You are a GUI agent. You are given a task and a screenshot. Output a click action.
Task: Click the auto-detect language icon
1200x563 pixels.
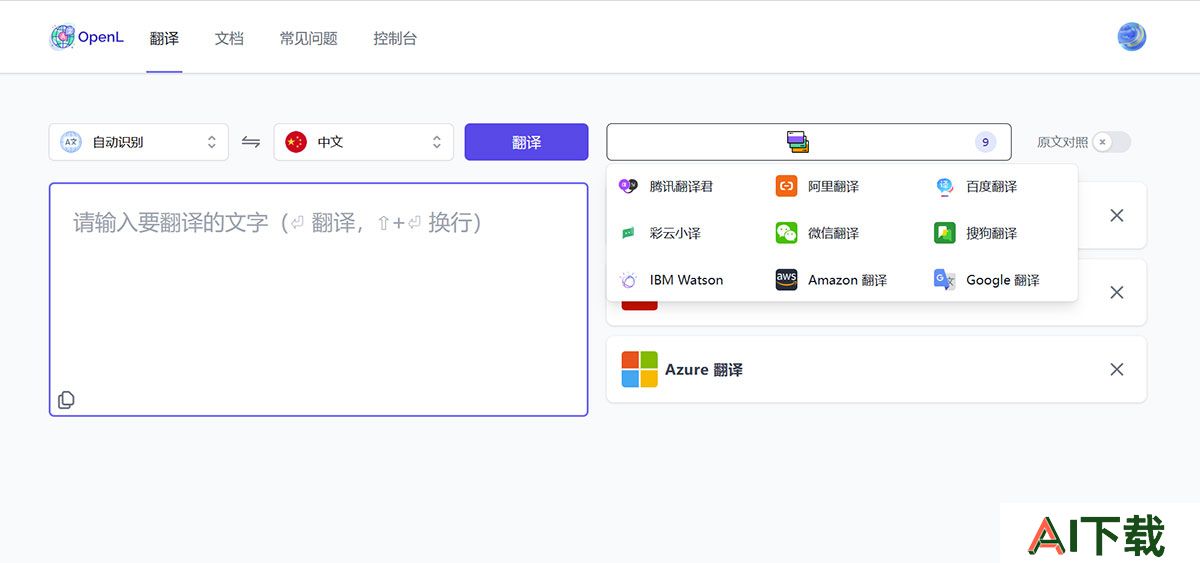(x=71, y=142)
